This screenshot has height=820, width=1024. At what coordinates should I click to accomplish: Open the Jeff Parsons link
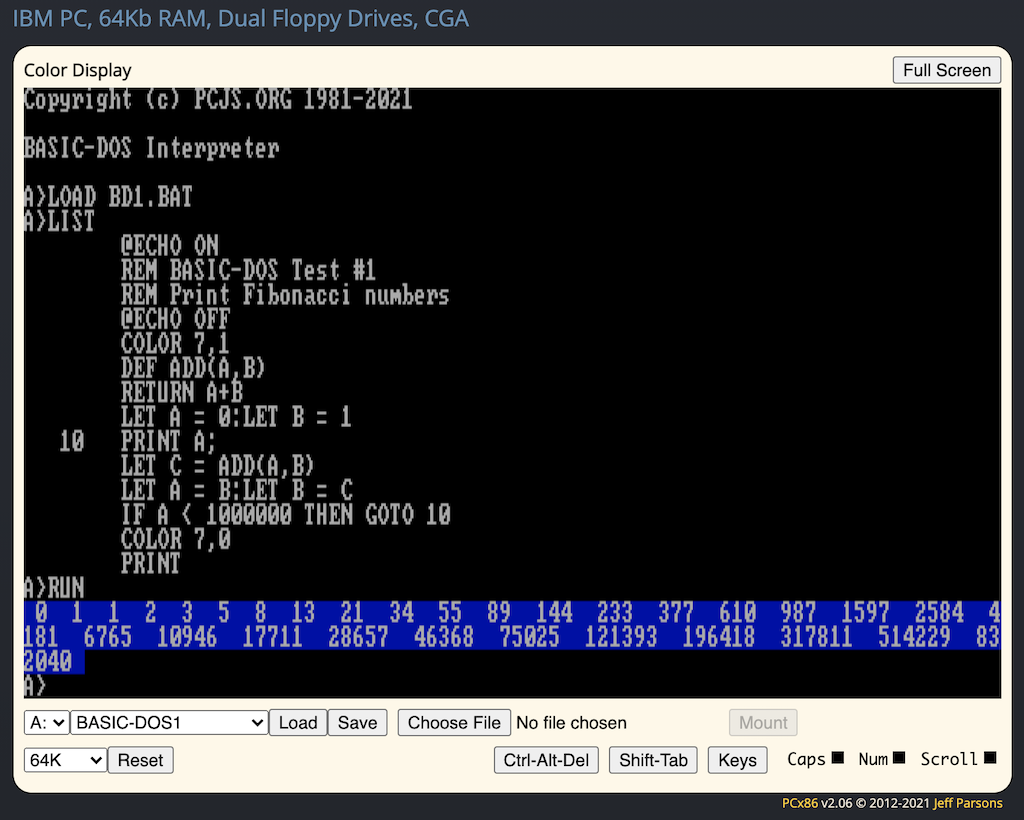968,803
